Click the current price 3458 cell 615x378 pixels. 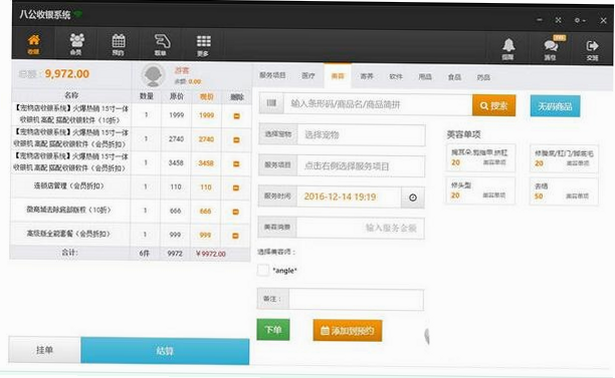[x=206, y=163]
